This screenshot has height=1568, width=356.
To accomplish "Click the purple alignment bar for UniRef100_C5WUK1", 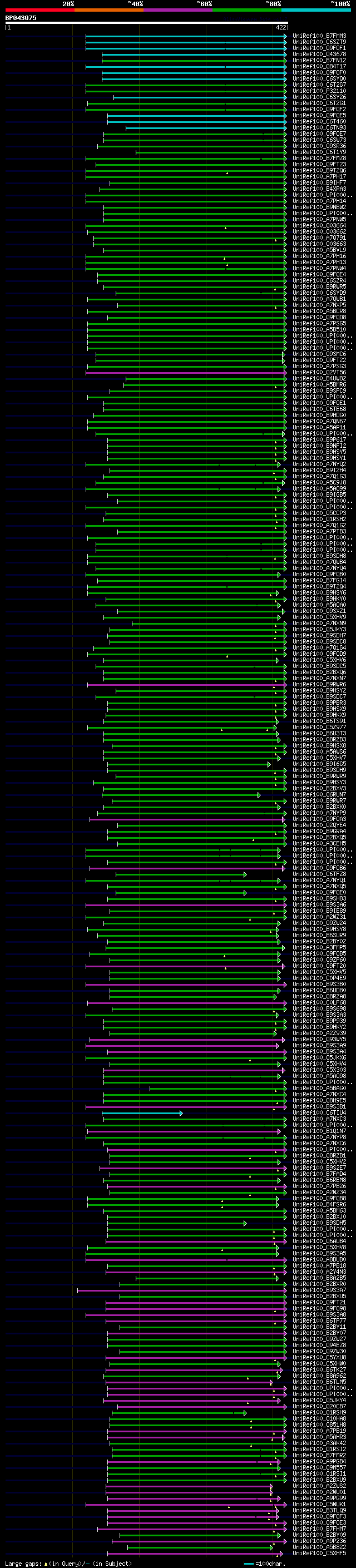I will click(x=186, y=1504).
